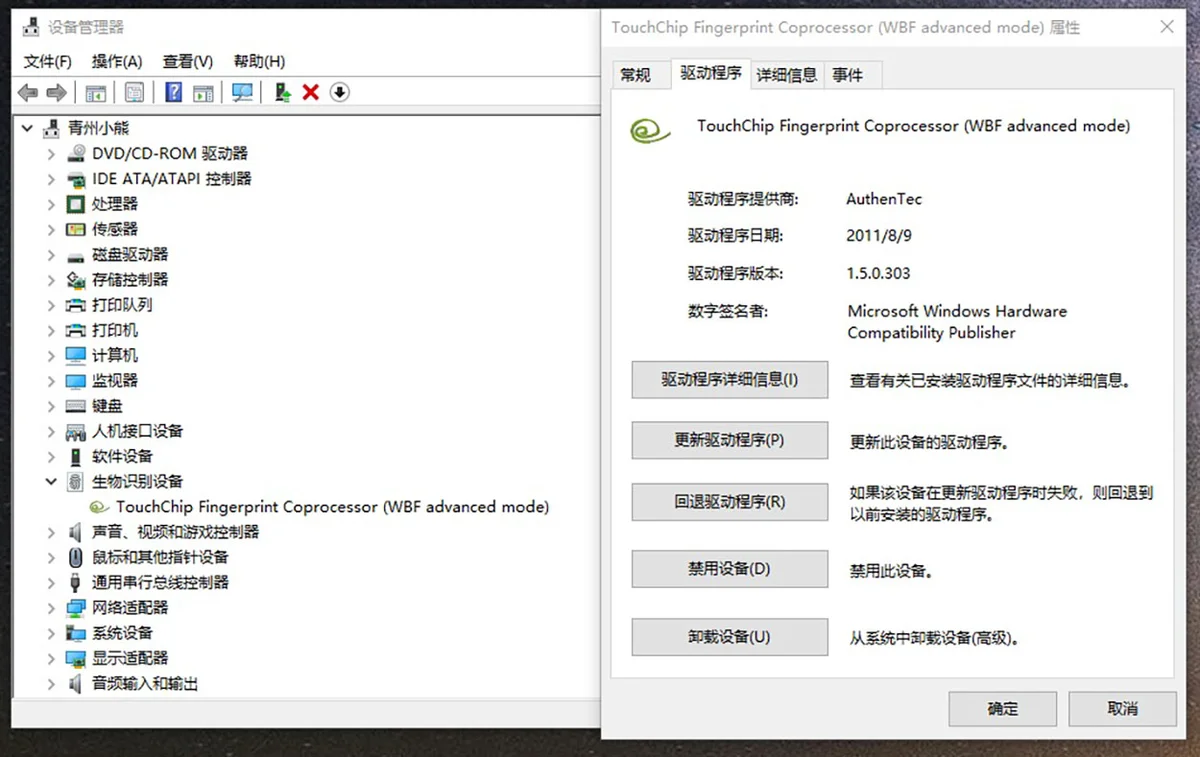Open the 查看(V) menu

click(x=188, y=62)
